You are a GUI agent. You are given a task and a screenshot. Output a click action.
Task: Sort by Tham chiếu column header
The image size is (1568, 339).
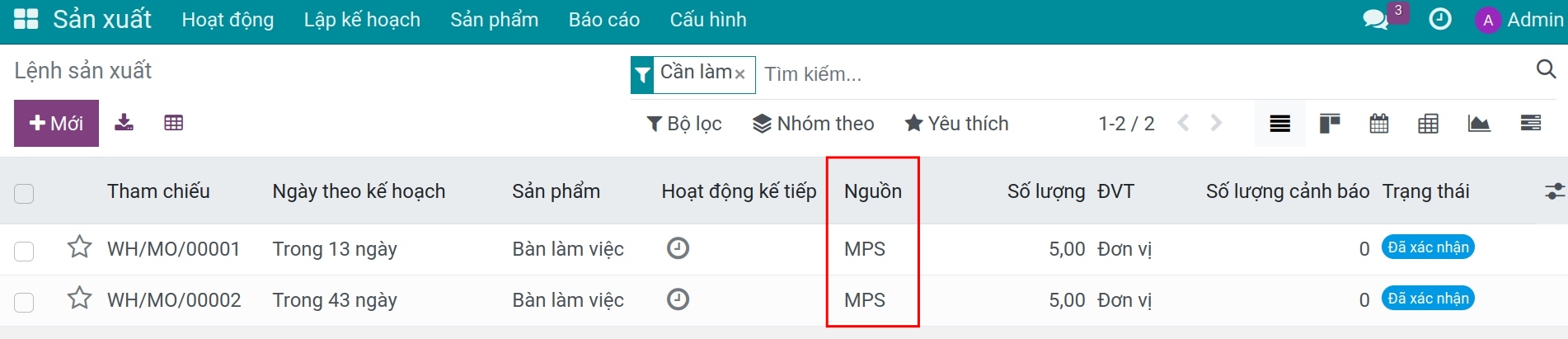158,191
